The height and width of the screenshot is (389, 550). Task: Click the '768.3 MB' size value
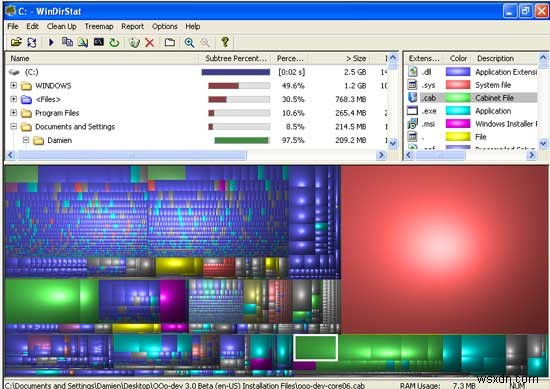[350, 99]
